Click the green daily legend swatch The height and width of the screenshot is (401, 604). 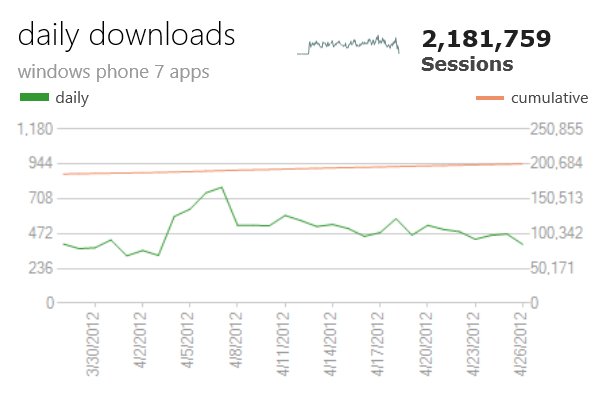34,98
